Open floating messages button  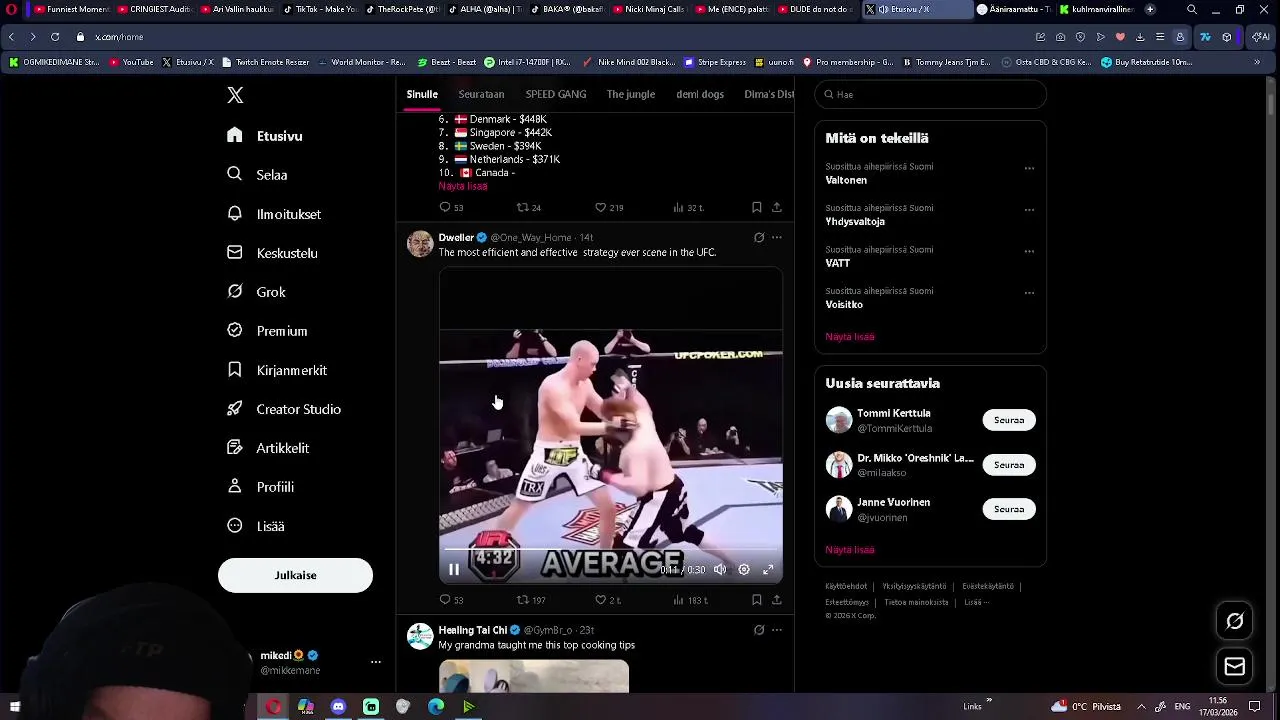tap(1235, 666)
